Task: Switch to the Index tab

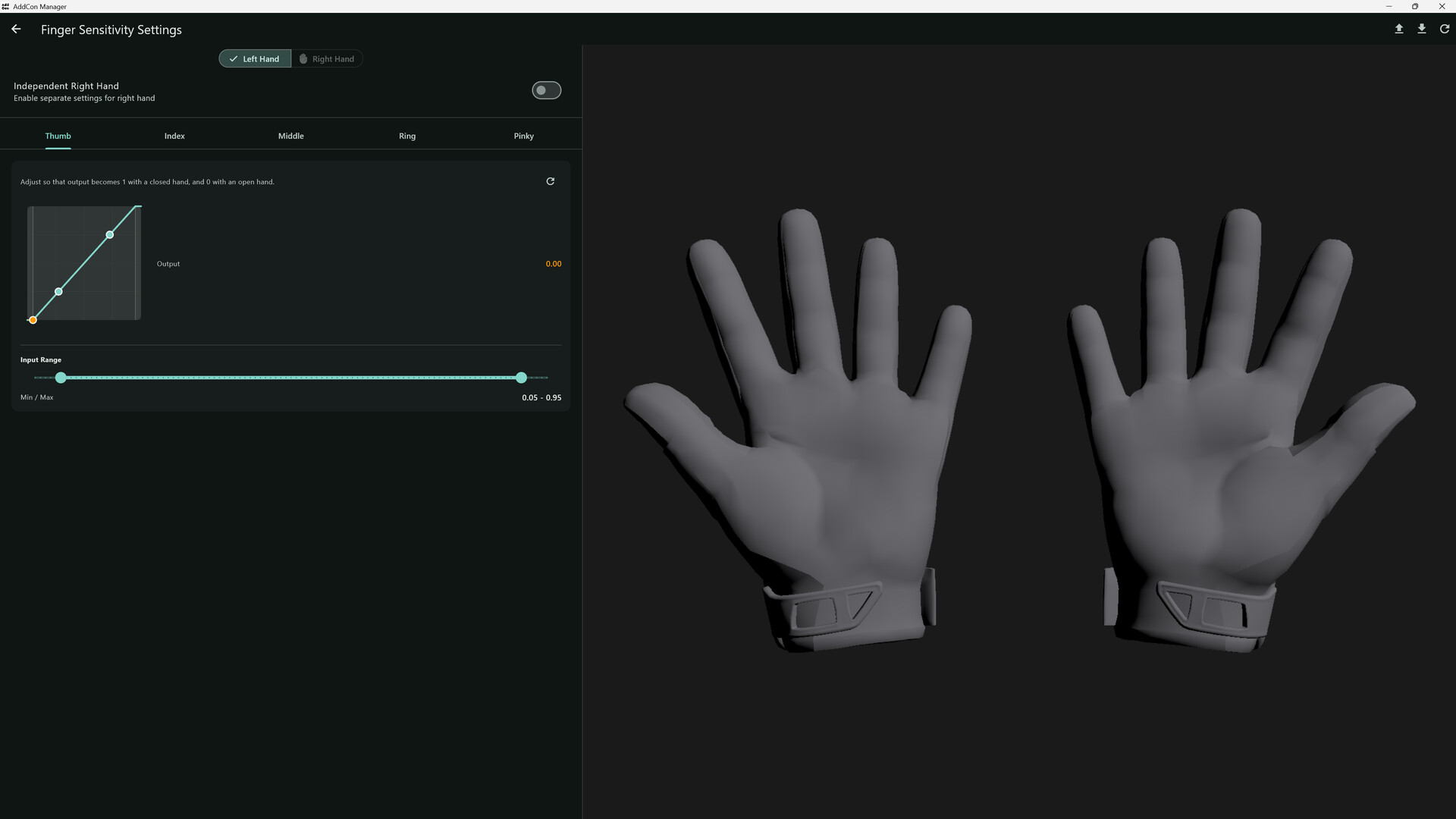Action: tap(174, 136)
